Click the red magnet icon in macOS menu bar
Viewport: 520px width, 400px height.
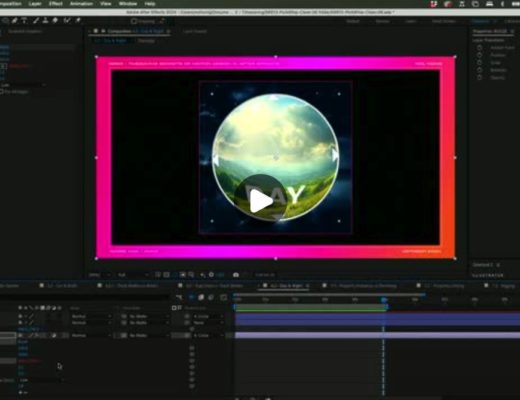click(434, 4)
